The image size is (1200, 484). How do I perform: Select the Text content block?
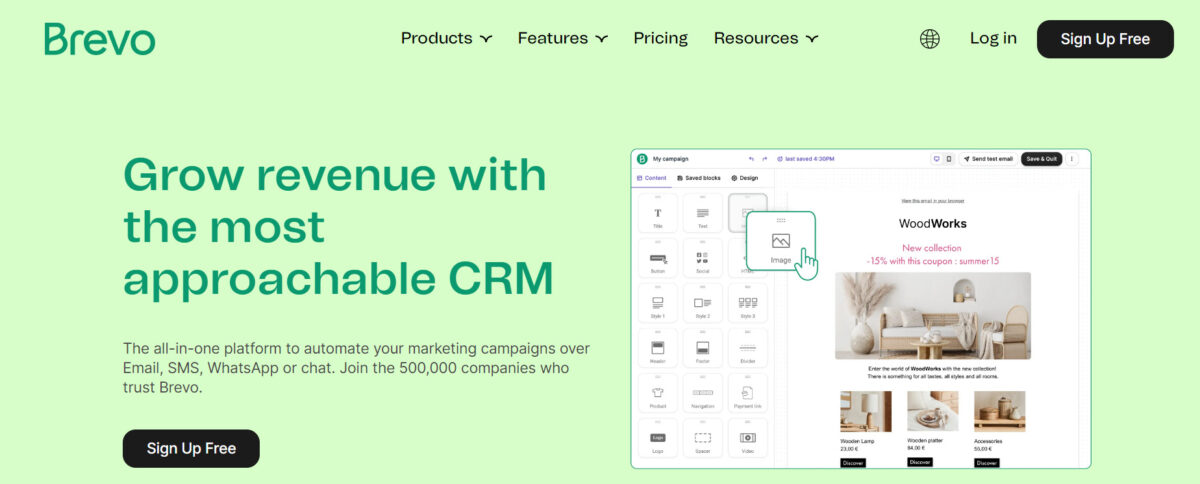tap(703, 214)
